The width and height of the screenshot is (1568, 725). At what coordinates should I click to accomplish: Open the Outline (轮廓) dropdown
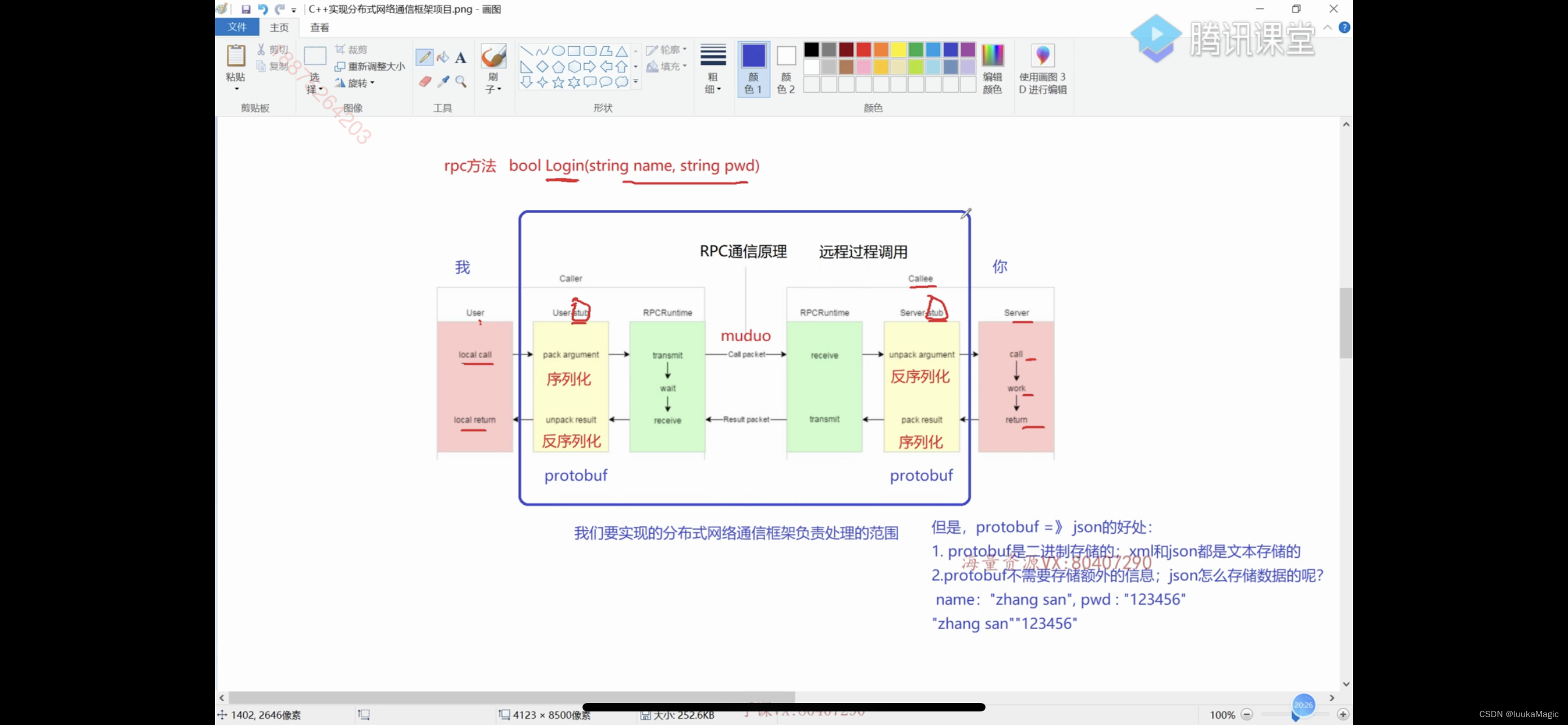(x=667, y=50)
